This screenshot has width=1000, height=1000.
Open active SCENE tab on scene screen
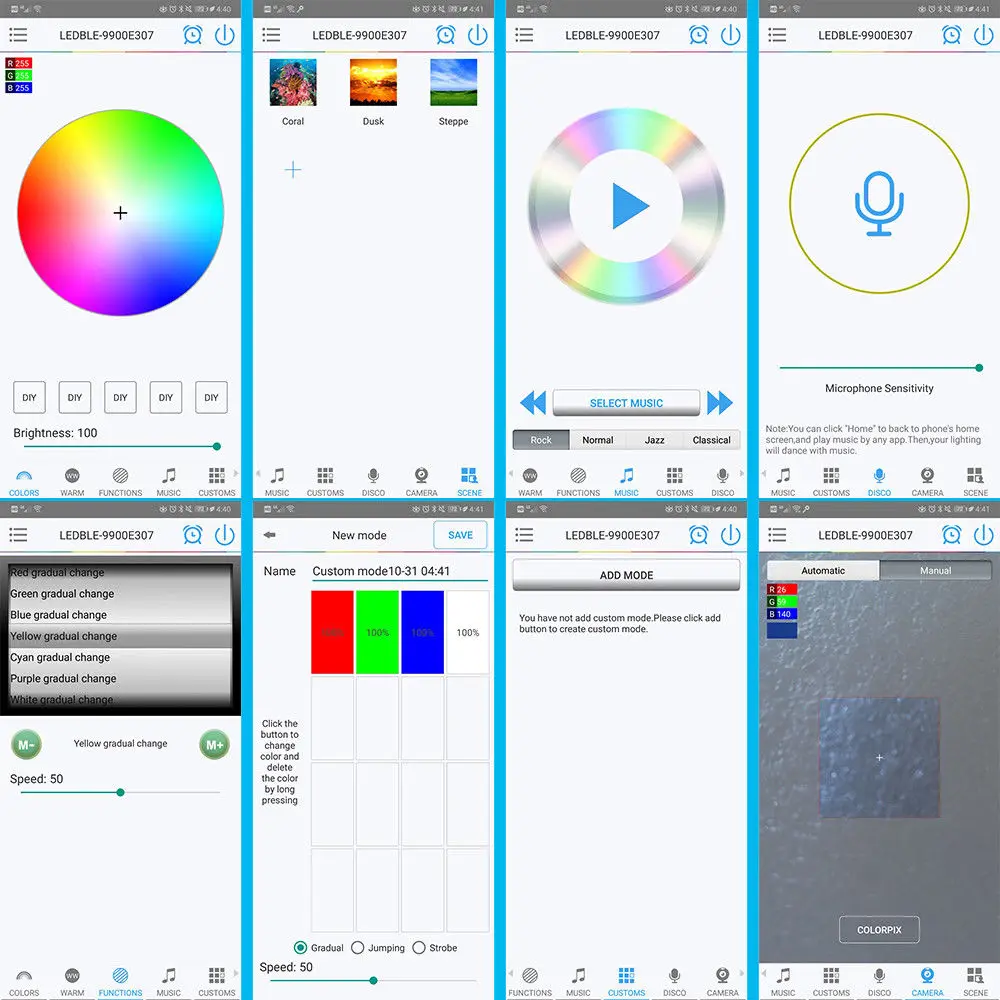point(469,483)
